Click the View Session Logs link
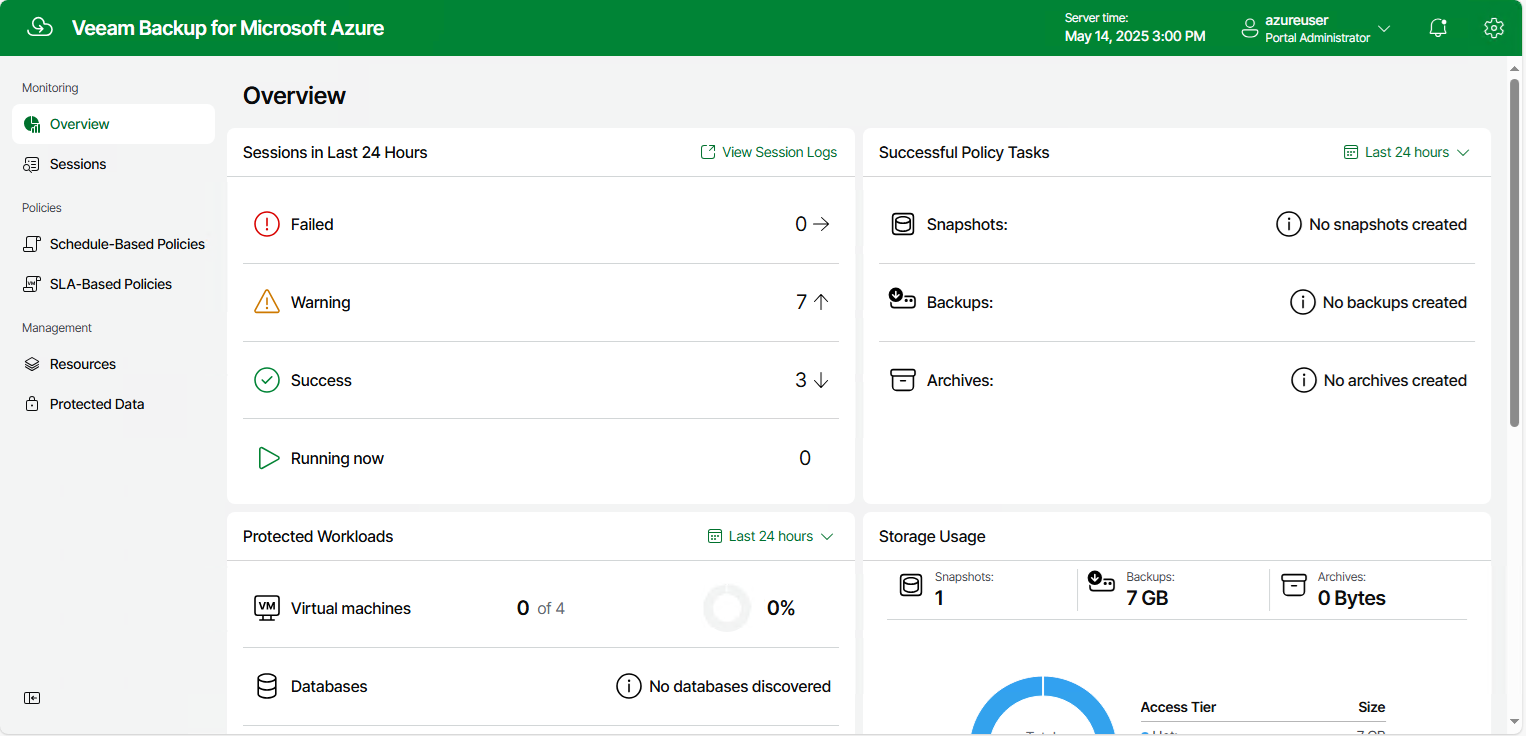This screenshot has width=1526, height=736. click(x=768, y=152)
